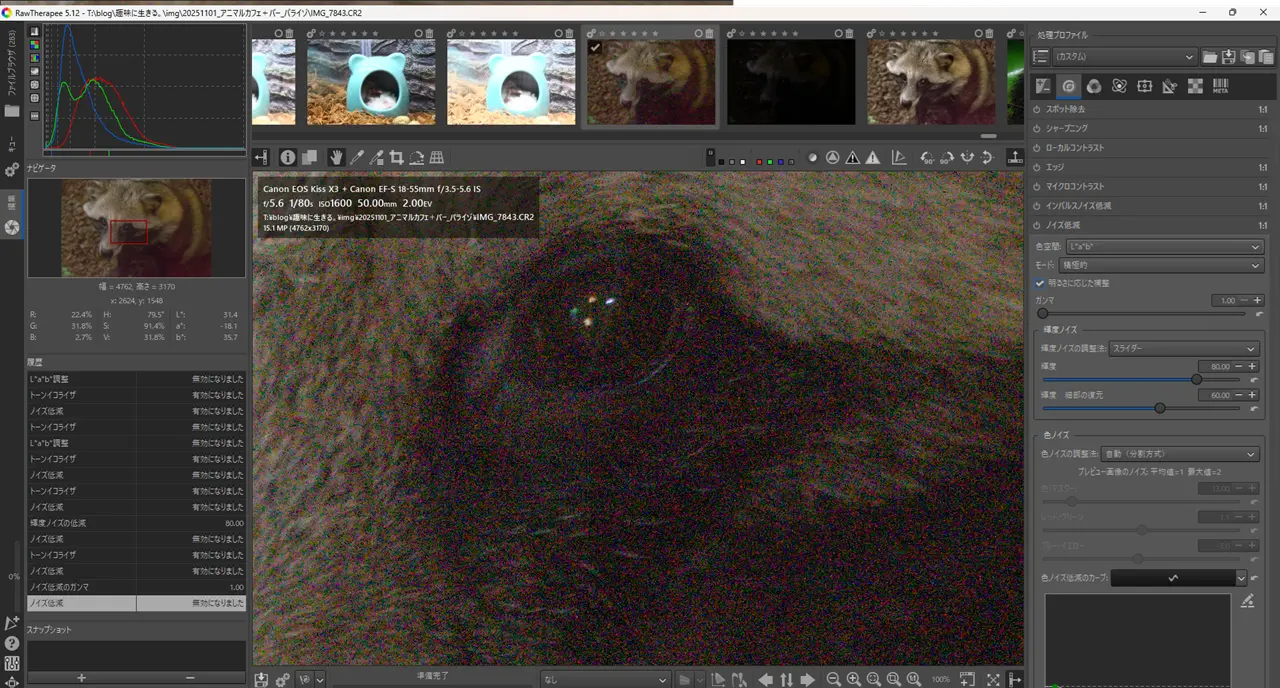1280x688 pixels.
Task: Open the Color tab in tool panel
Action: 1094,86
